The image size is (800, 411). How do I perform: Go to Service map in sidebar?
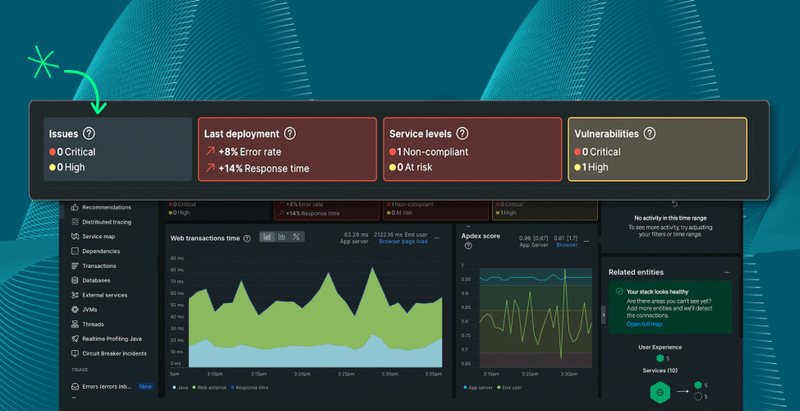98,236
